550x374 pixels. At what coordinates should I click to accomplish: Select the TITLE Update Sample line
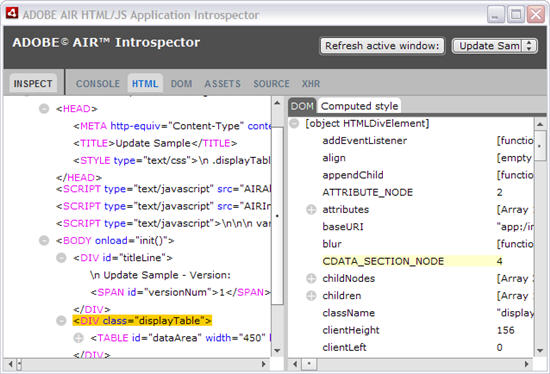(x=155, y=143)
